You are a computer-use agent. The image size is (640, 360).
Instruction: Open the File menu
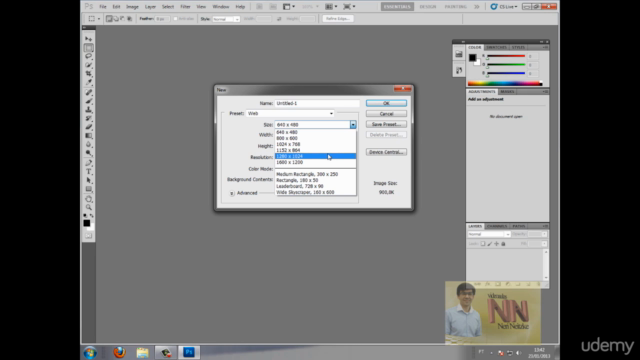pyautogui.click(x=103, y=7)
